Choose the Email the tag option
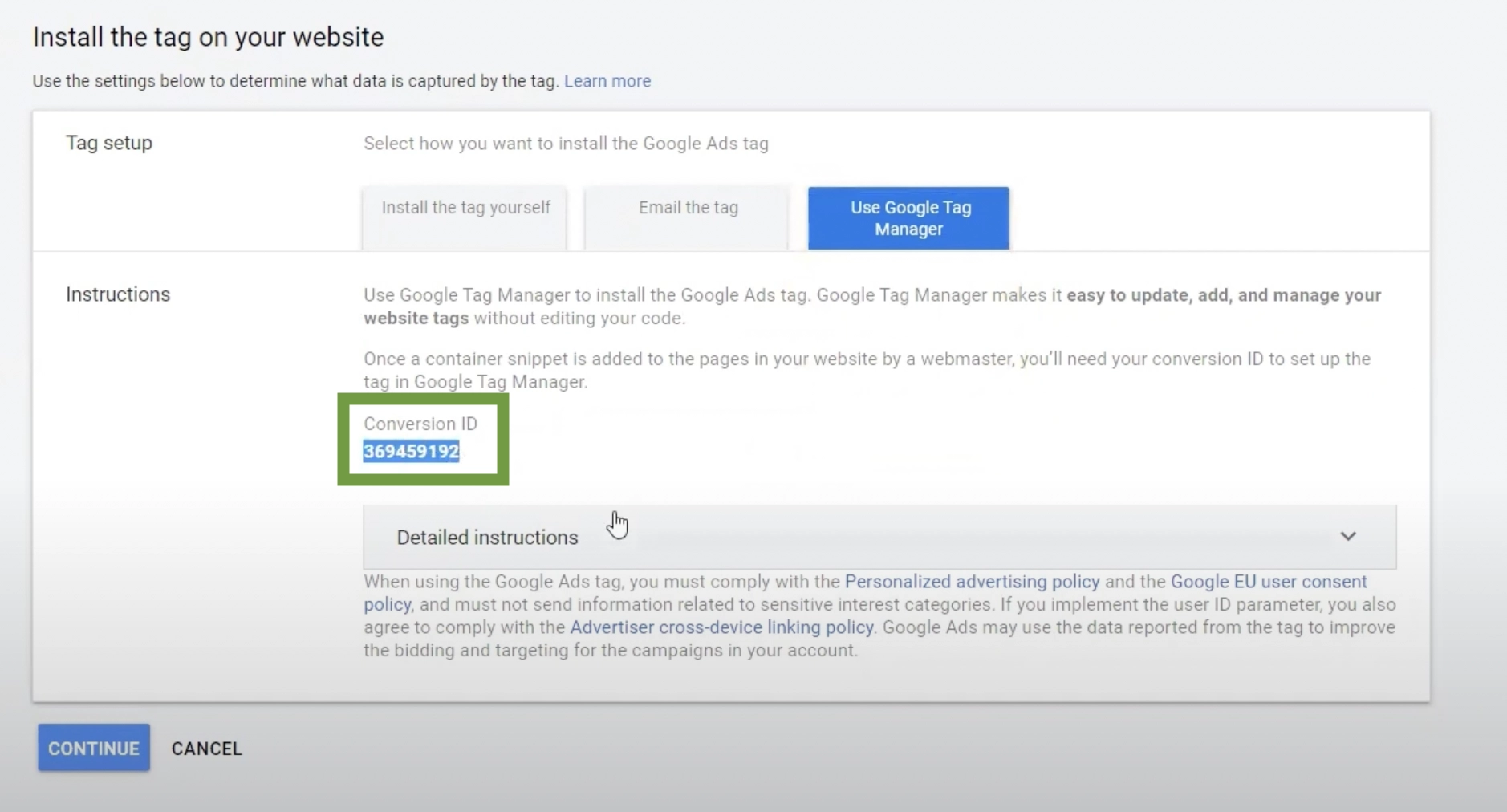This screenshot has height=812, width=1507. click(687, 217)
